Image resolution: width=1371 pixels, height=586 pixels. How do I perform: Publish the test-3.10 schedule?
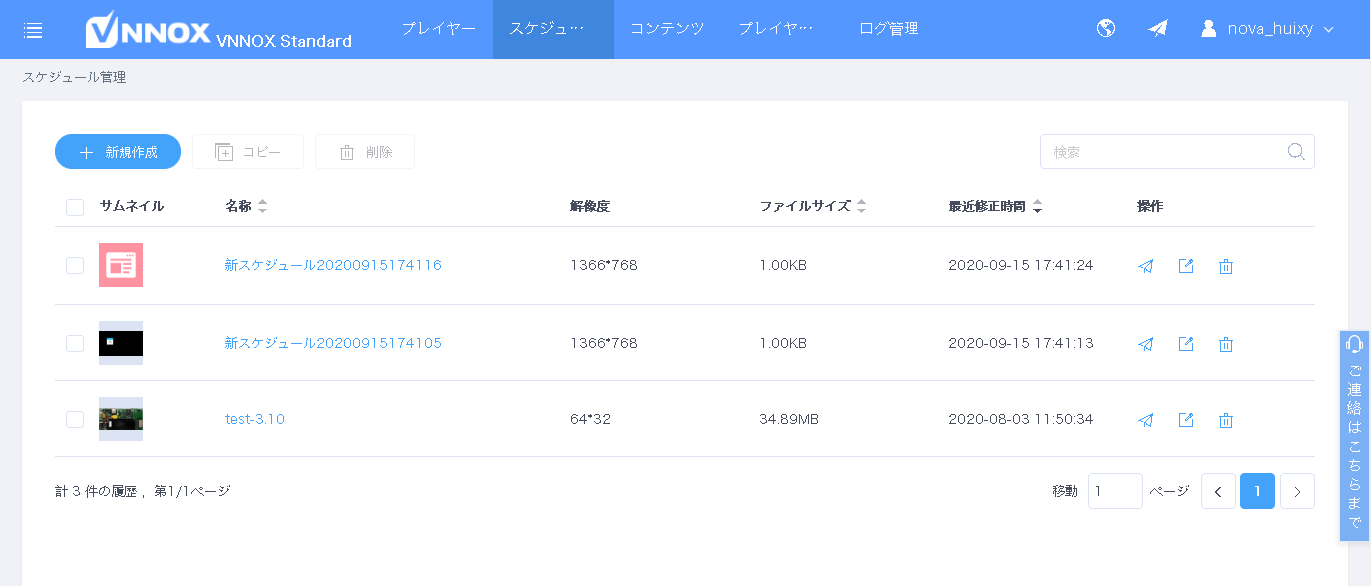tap(1146, 420)
